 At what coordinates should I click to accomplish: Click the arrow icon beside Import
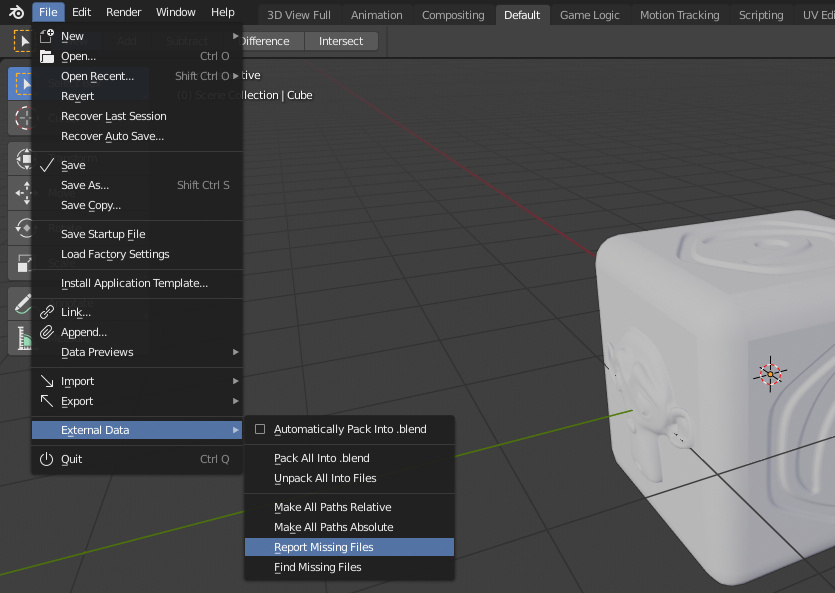pyautogui.click(x=46, y=381)
